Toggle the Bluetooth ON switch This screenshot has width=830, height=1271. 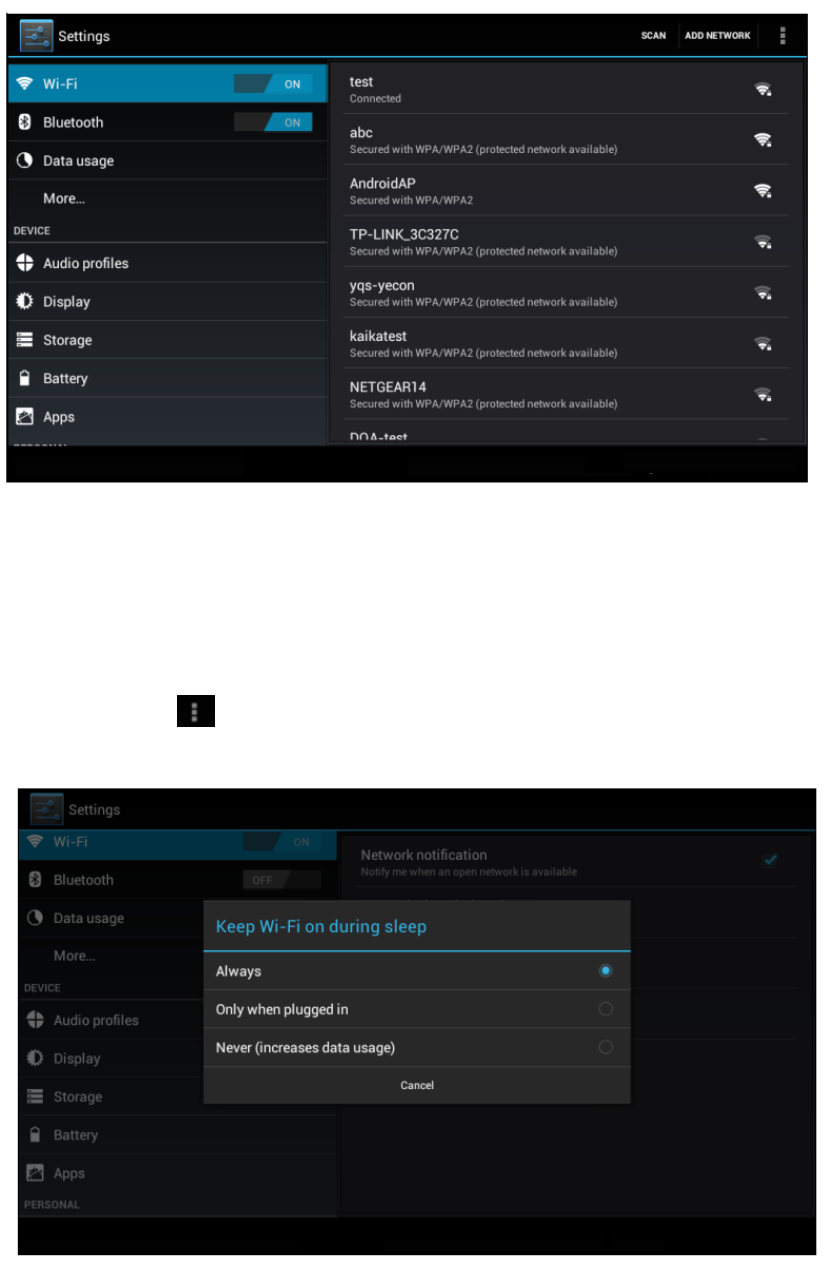pos(273,122)
